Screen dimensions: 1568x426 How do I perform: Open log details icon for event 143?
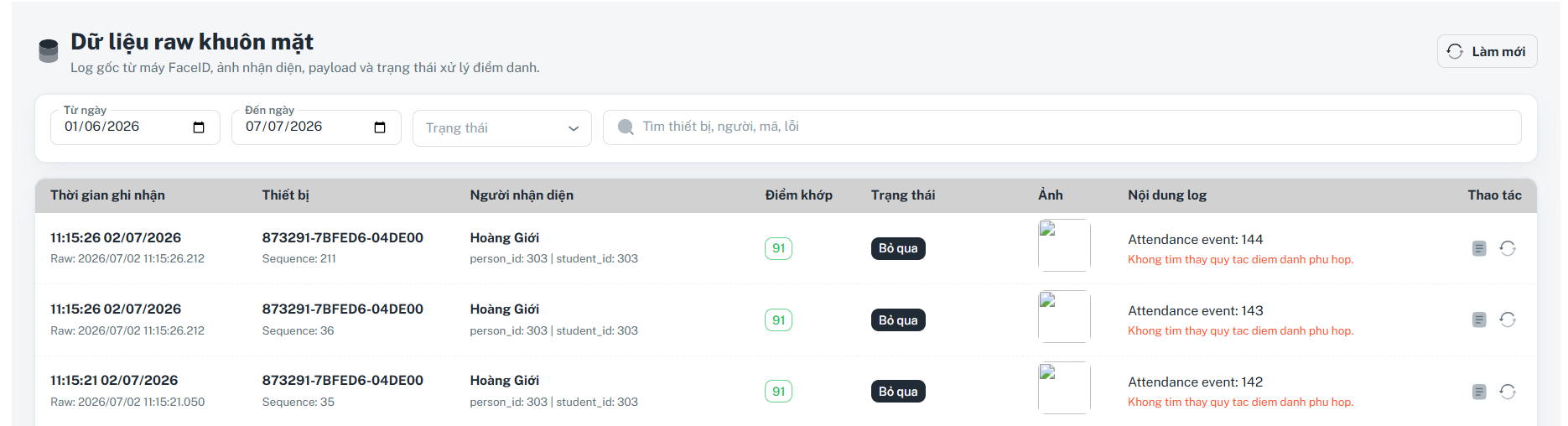click(1479, 319)
